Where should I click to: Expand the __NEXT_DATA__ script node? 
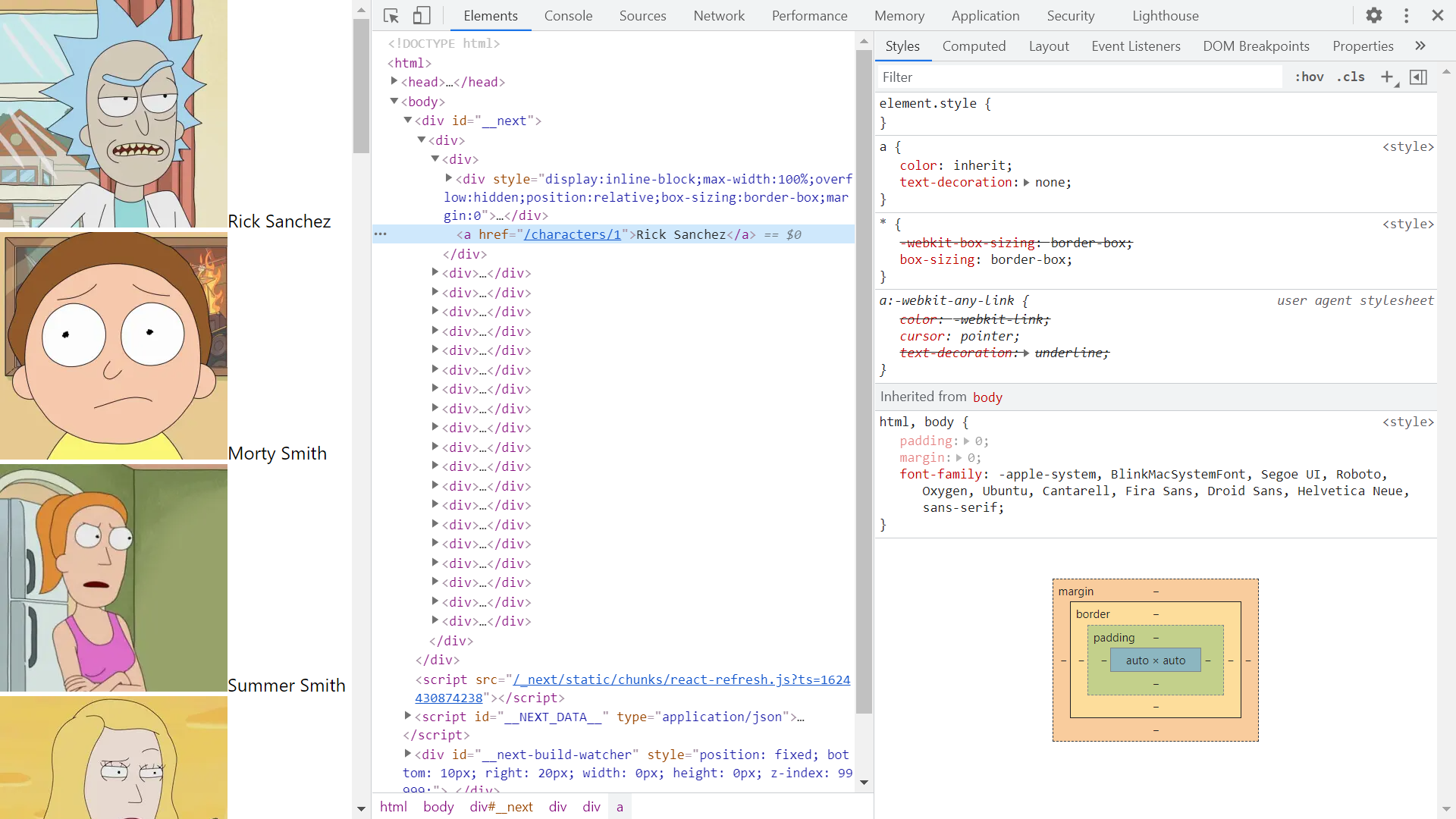(x=408, y=716)
